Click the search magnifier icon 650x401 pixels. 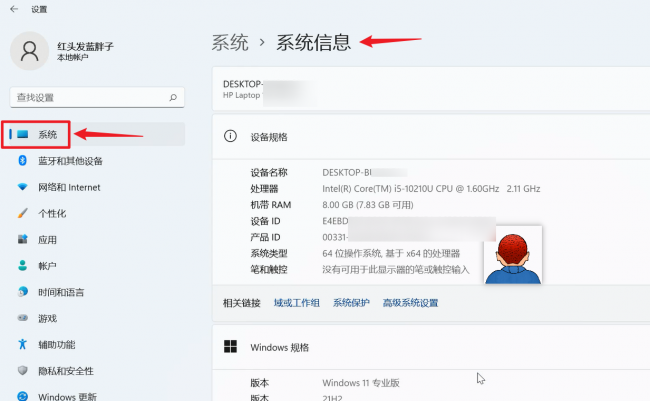pos(173,97)
